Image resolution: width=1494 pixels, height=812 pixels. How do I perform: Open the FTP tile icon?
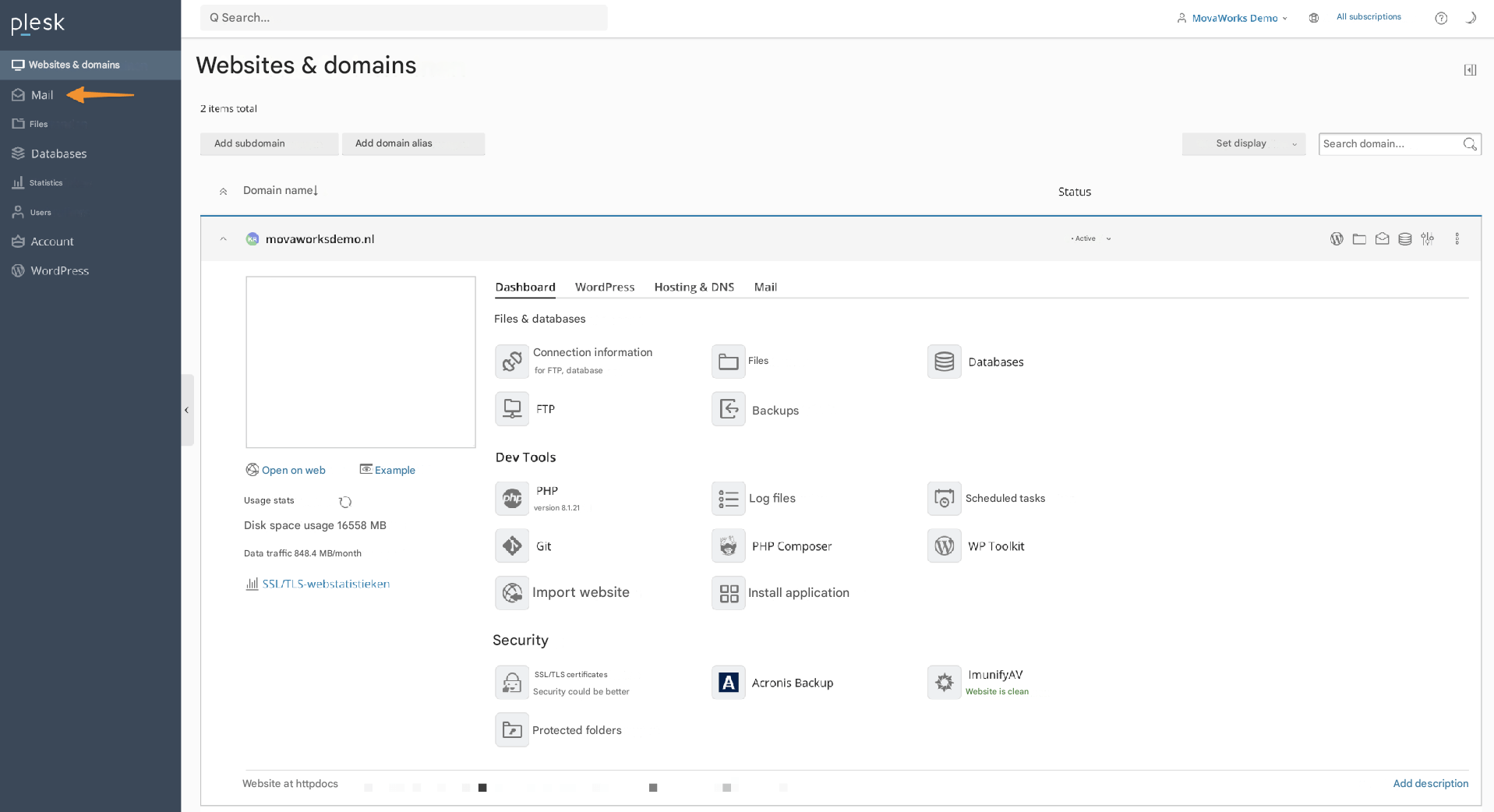[512, 409]
